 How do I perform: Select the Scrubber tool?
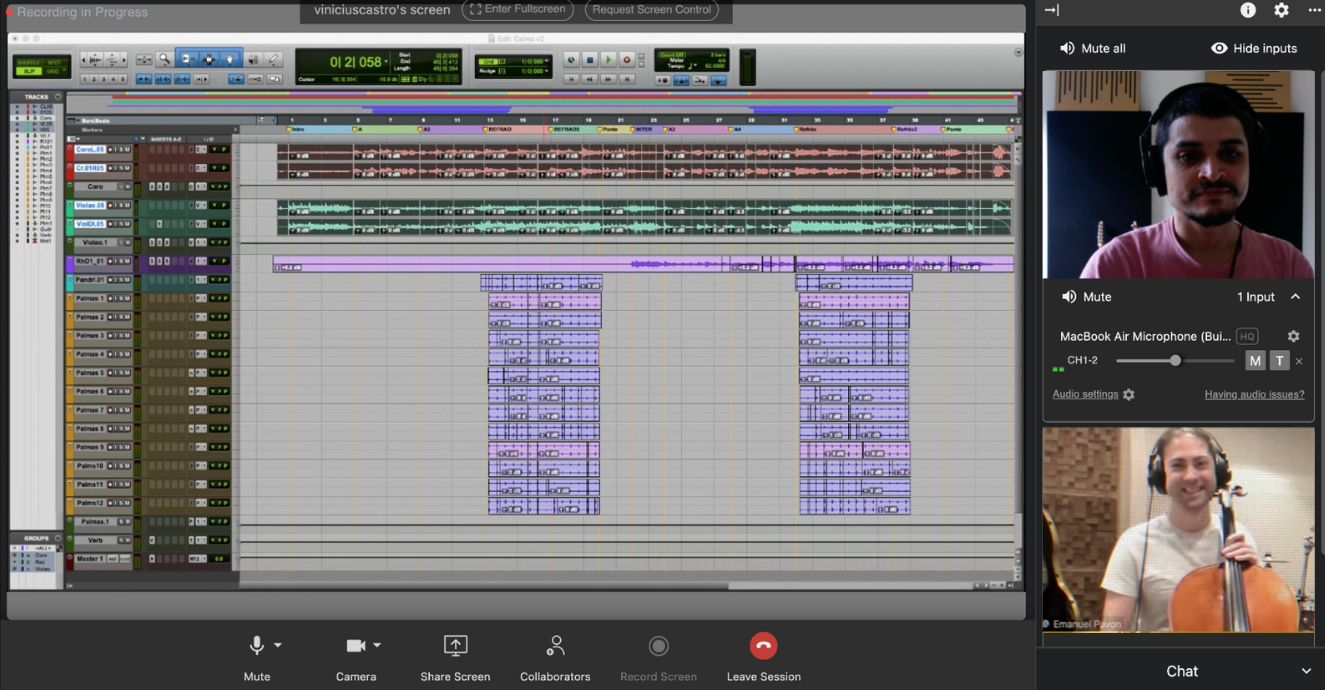click(x=254, y=59)
